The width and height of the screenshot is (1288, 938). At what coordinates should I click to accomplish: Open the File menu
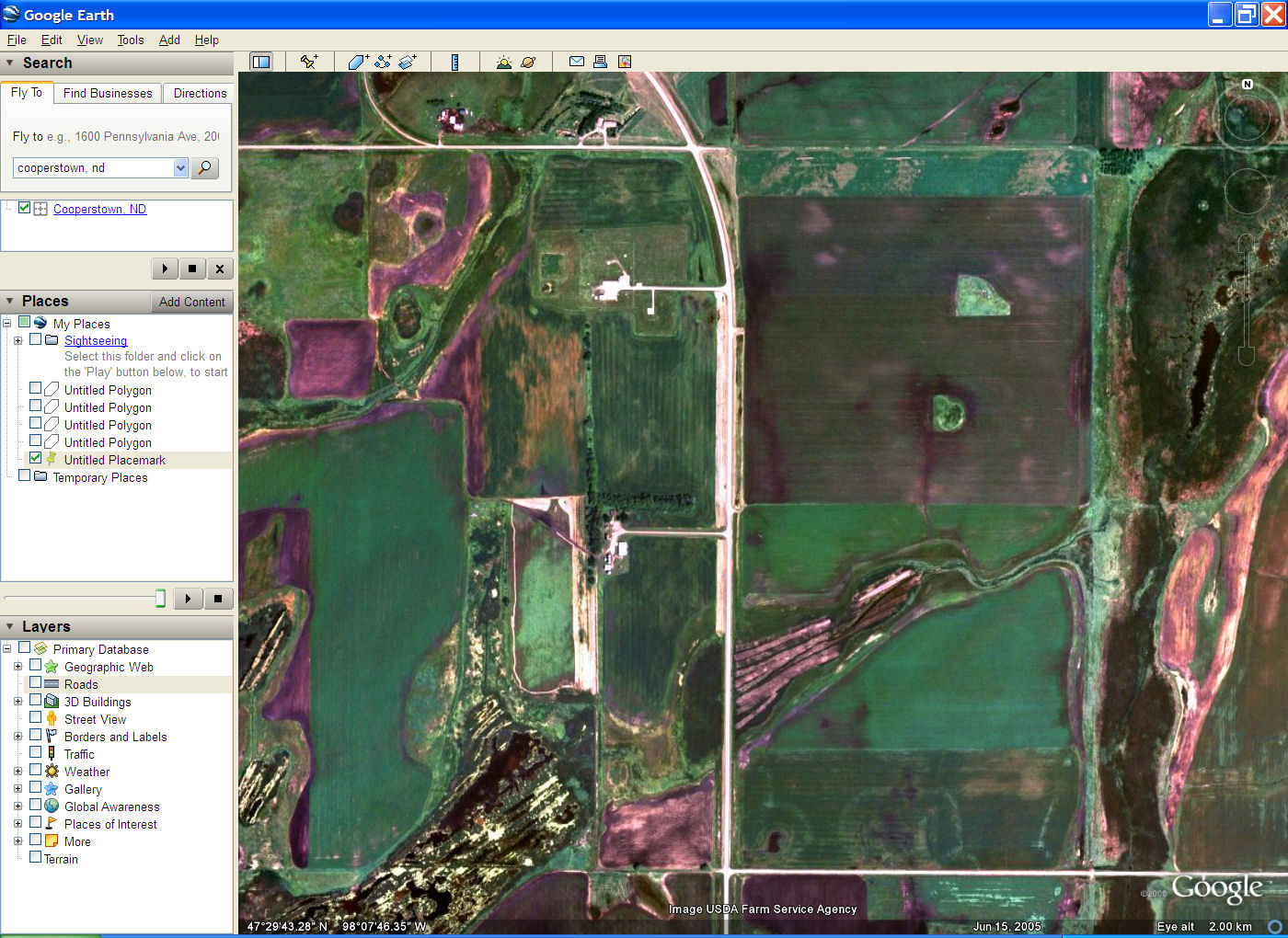[x=17, y=40]
